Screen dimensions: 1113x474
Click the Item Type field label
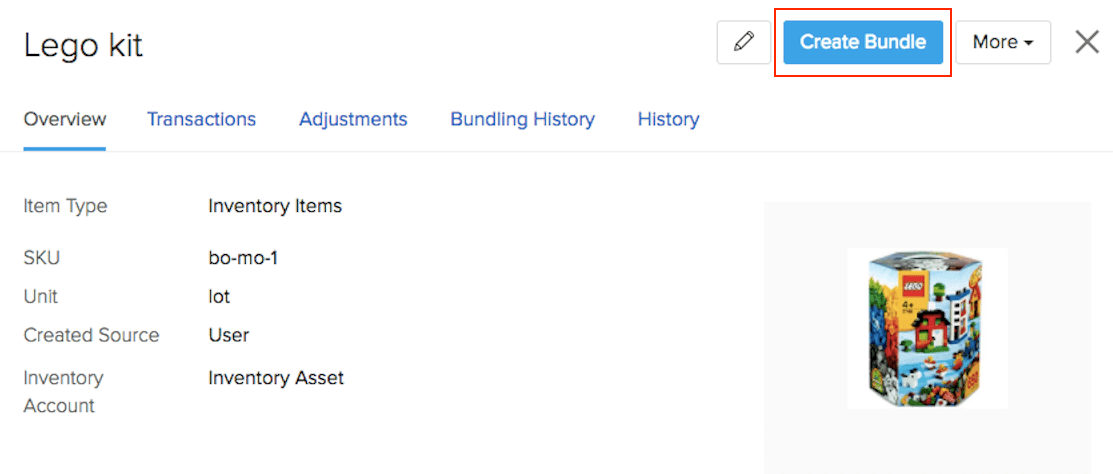click(65, 206)
